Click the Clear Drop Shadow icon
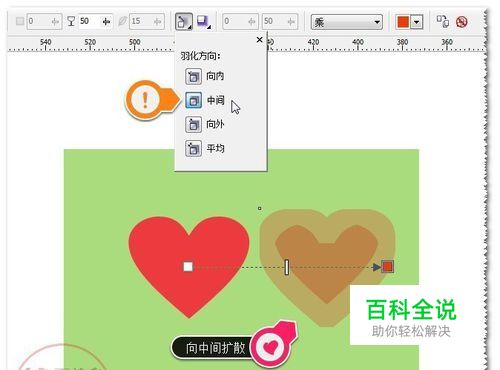This screenshot has width=500, height=370. 462,22
